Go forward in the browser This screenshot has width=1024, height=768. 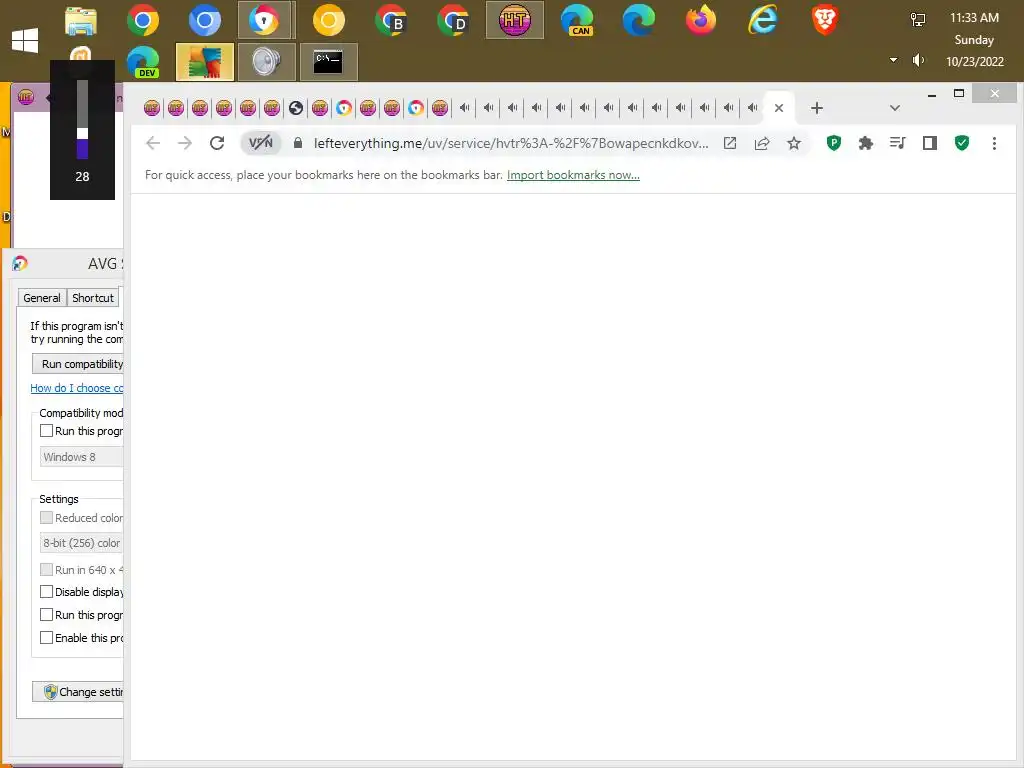coord(185,143)
